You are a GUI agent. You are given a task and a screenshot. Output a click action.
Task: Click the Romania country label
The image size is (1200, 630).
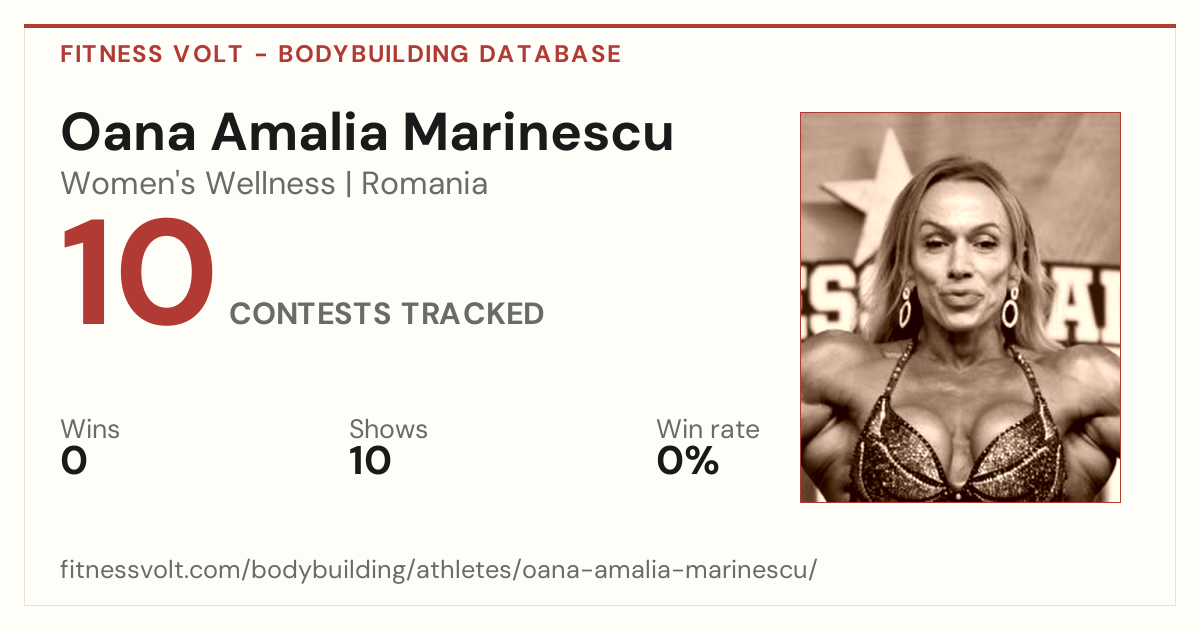click(424, 184)
